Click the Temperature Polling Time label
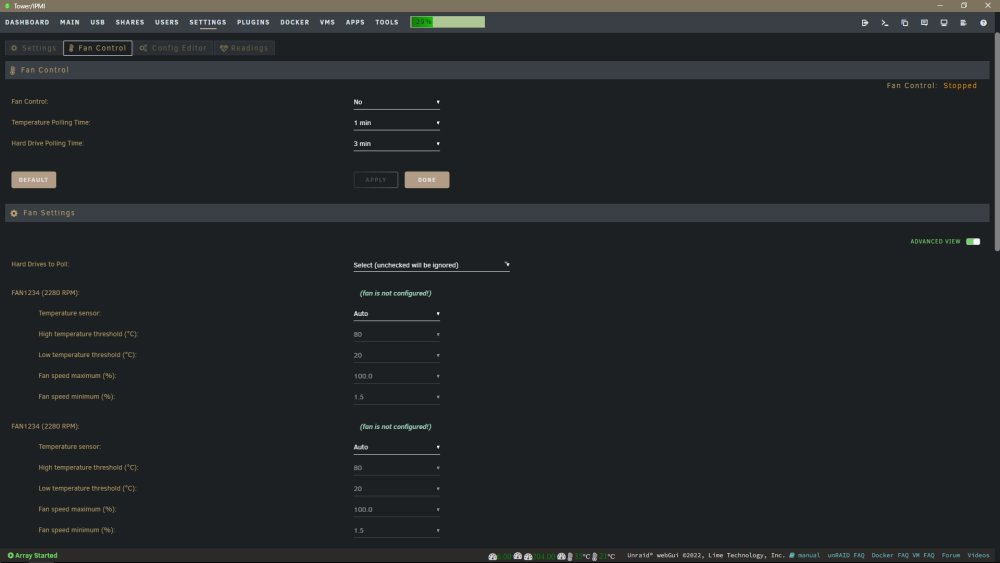Viewport: 1000px width, 563px height. click(51, 122)
